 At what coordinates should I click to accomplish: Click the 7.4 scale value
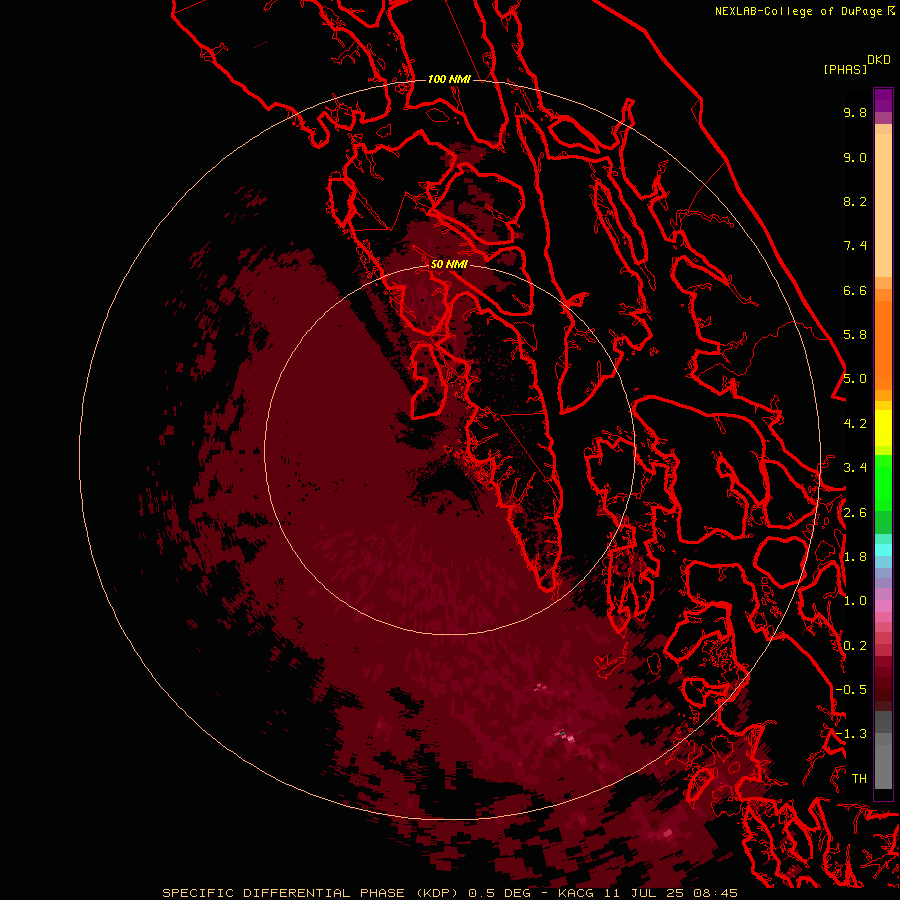pyautogui.click(x=855, y=246)
